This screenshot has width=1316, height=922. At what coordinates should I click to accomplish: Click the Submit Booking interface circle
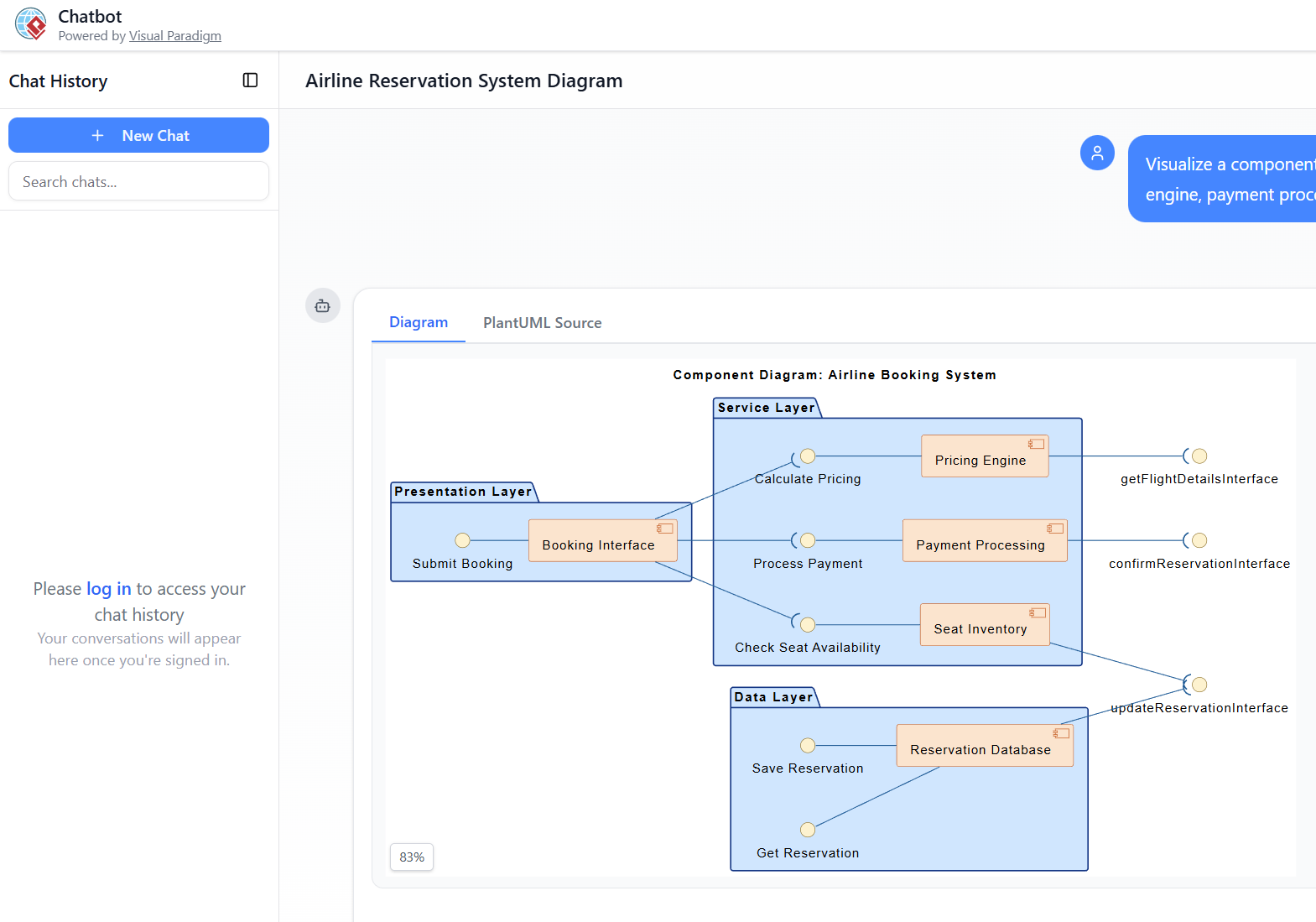462,540
